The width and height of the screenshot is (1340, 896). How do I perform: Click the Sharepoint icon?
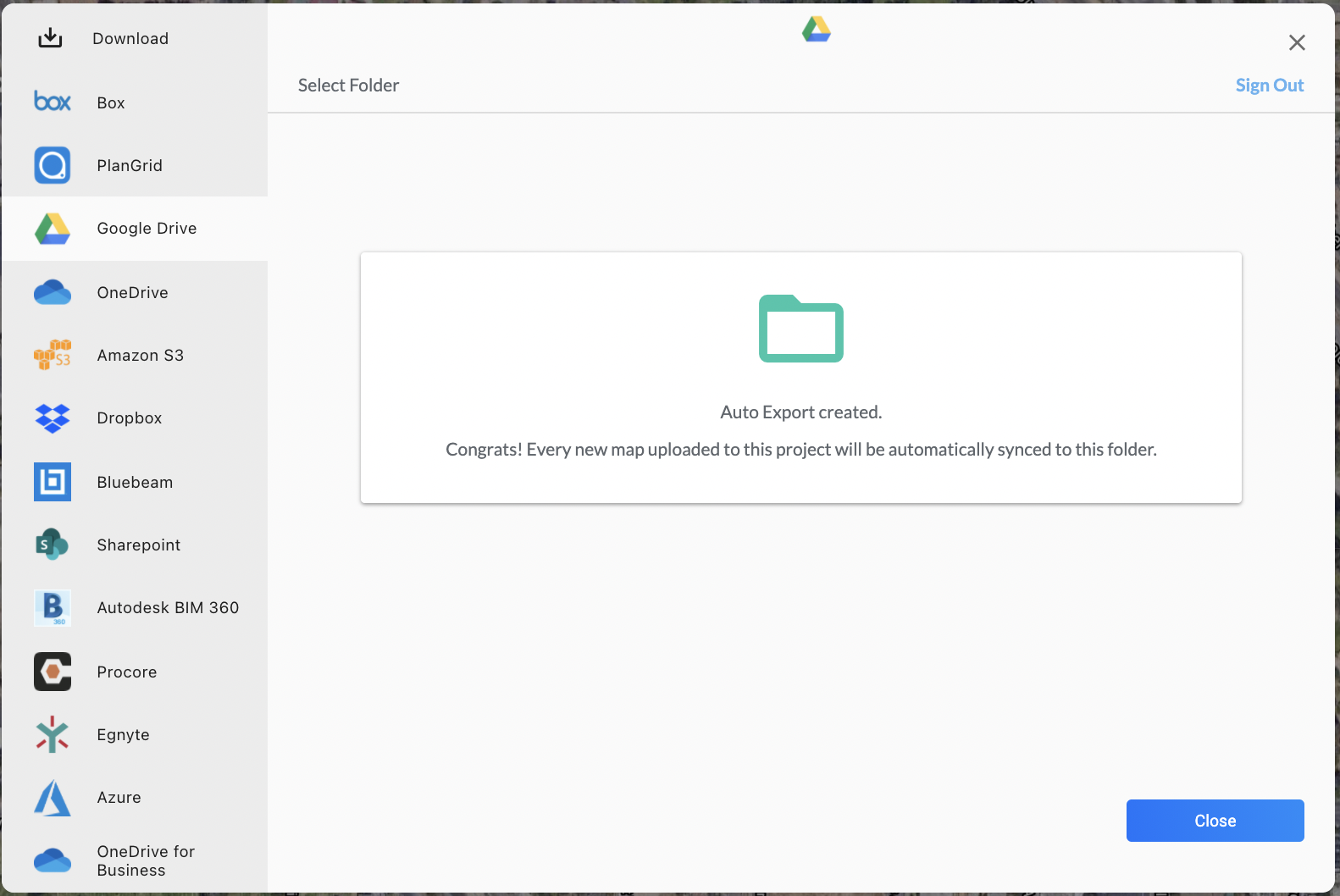[53, 545]
